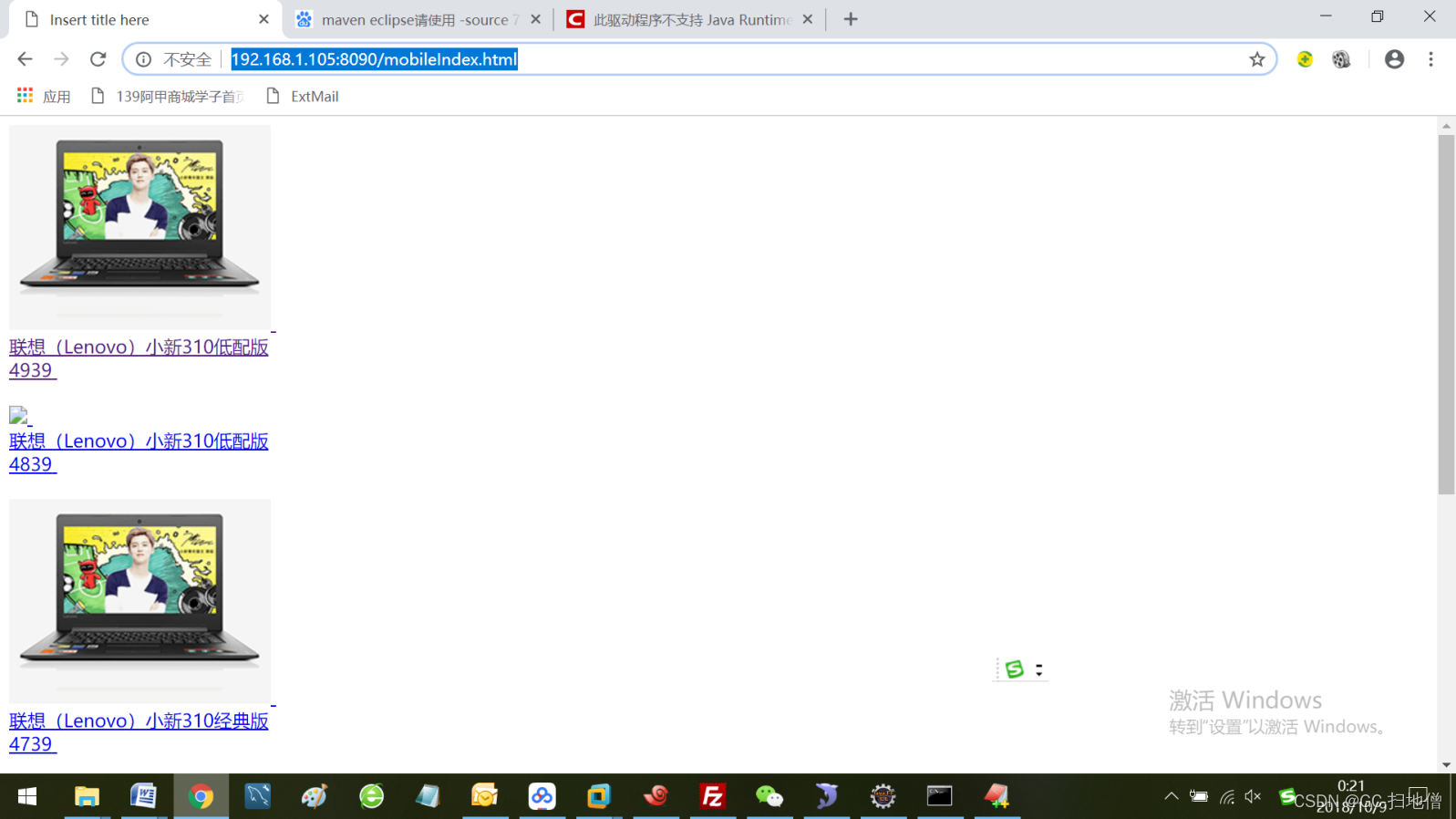1456x819 pixels.
Task: Show hidden system tray icons
Action: tap(1172, 796)
